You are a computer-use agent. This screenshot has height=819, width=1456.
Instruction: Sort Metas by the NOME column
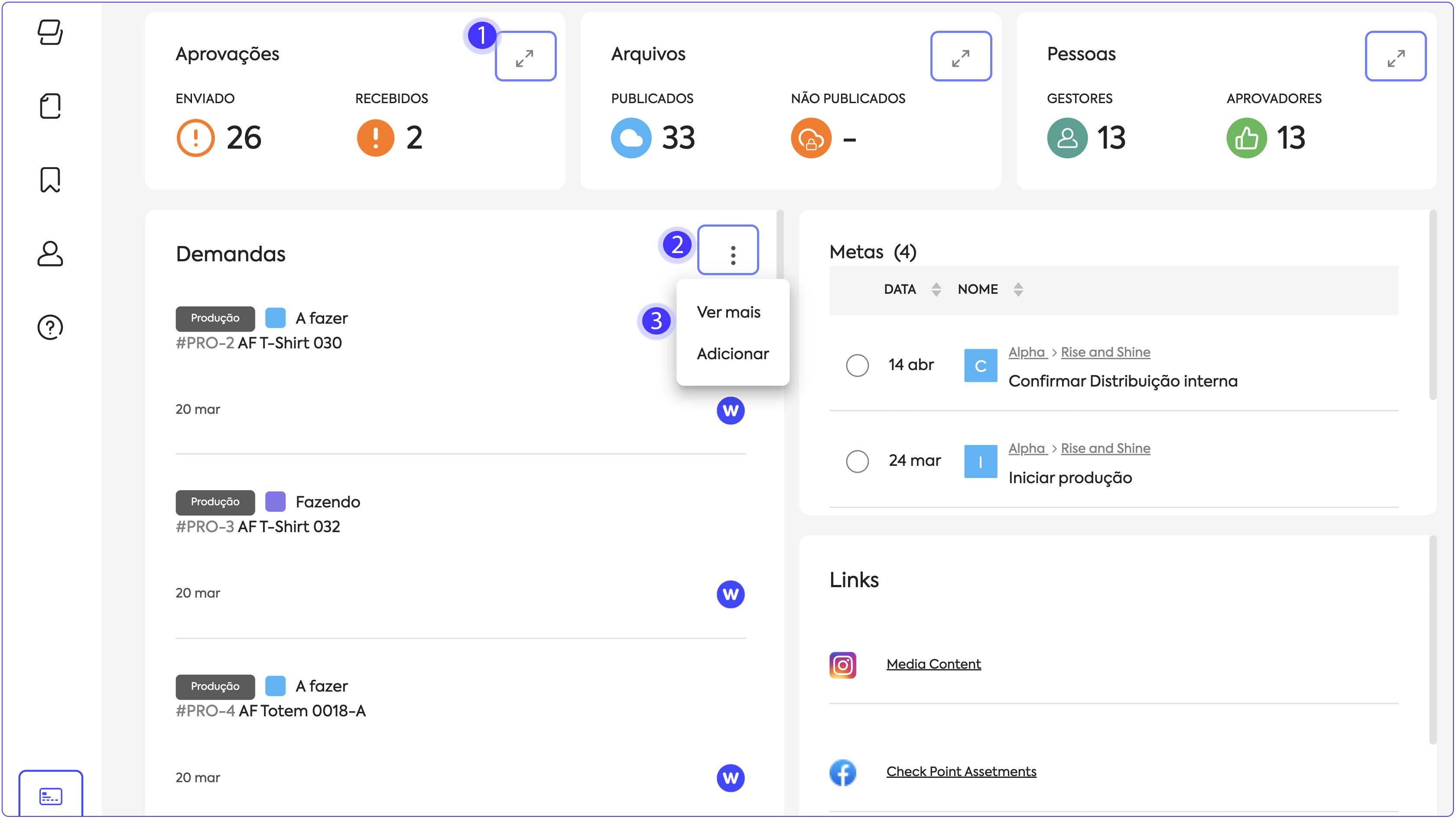pyautogui.click(x=1018, y=289)
